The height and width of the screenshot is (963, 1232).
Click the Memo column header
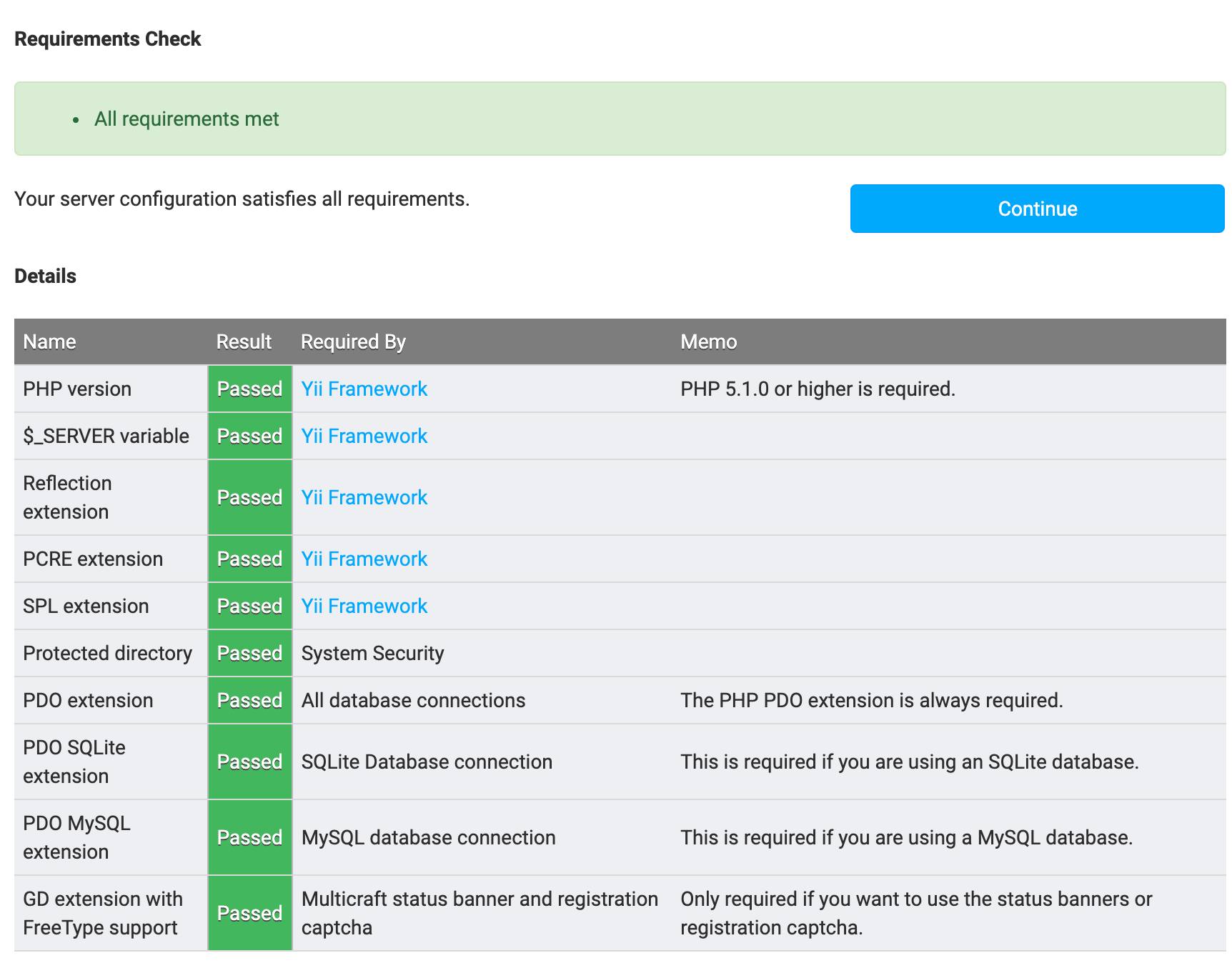(x=708, y=341)
